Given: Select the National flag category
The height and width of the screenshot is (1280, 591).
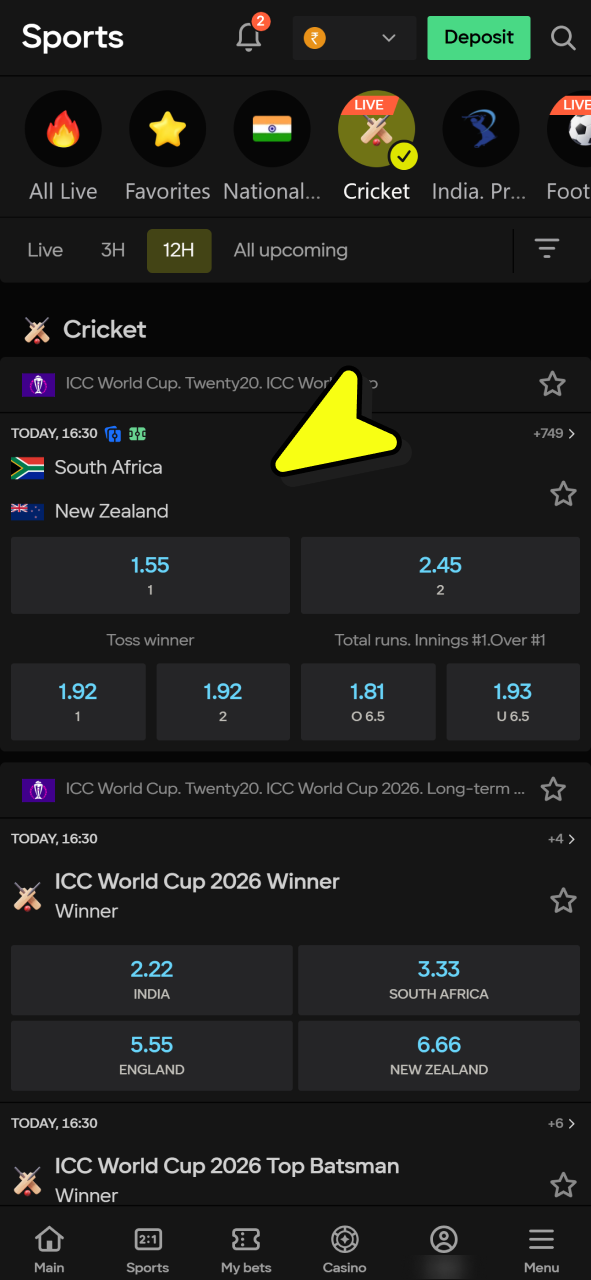Looking at the screenshot, I should pos(272,128).
